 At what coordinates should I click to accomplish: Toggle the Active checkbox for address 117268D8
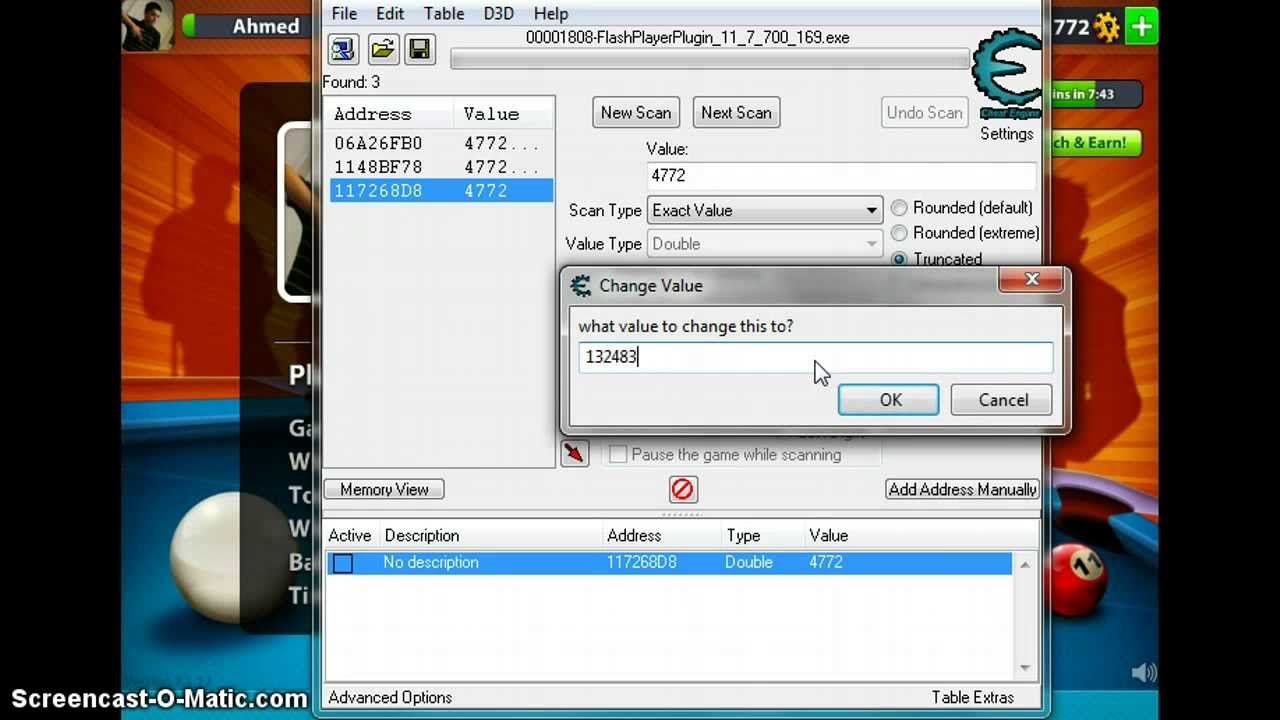[343, 563]
